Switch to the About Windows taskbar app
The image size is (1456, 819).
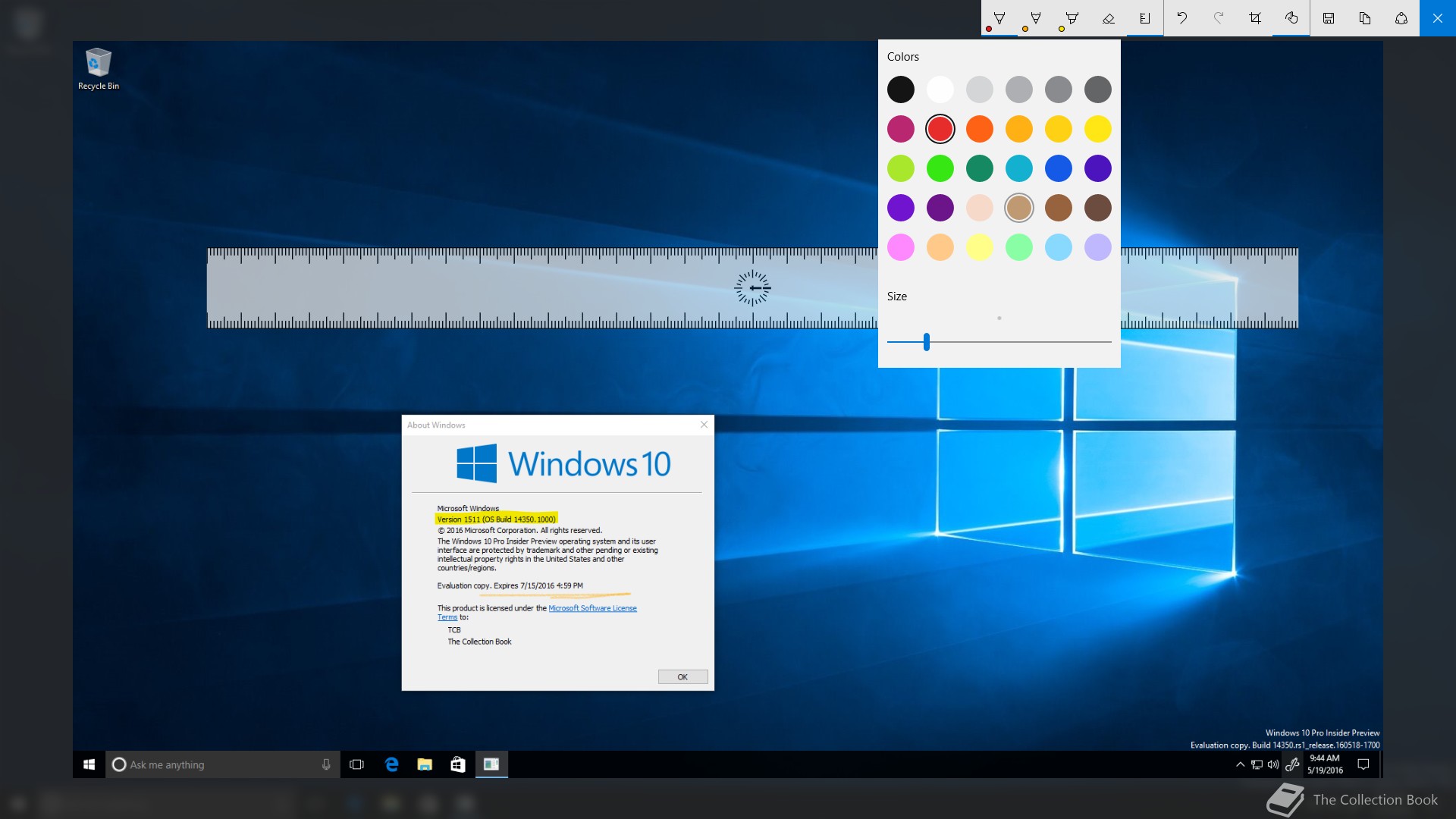pyautogui.click(x=491, y=764)
